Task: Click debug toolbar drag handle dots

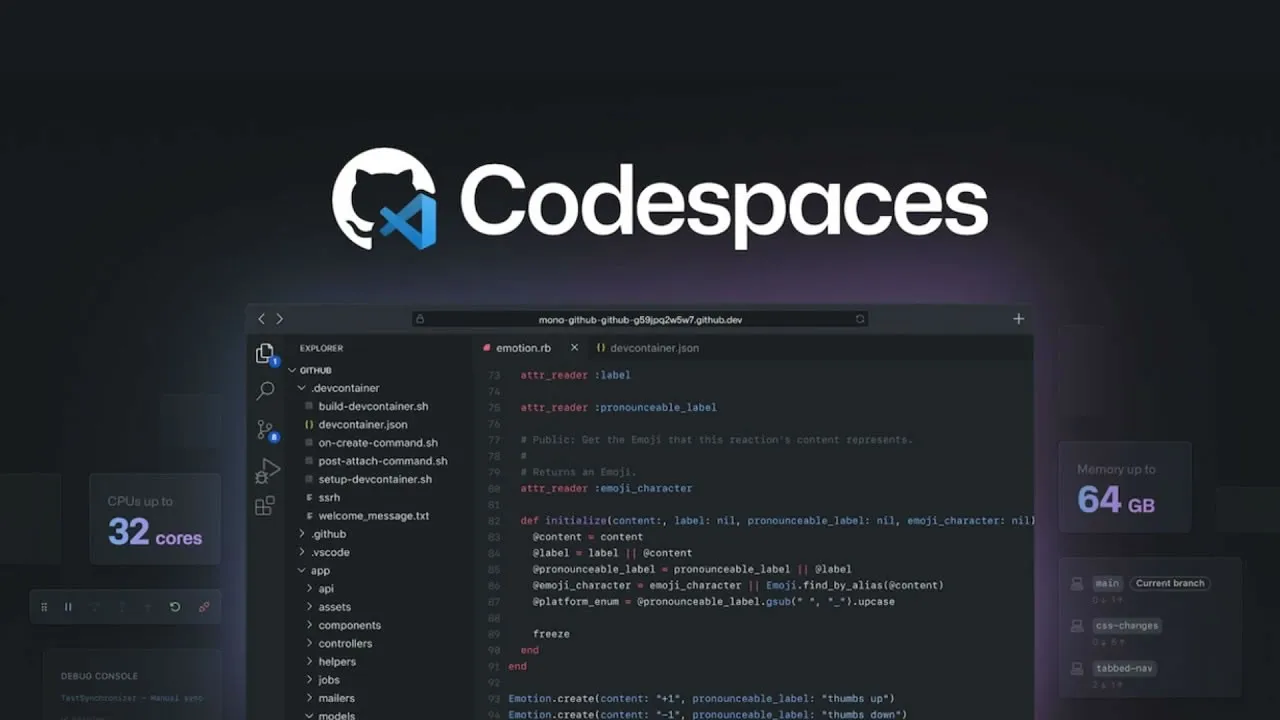Action: tap(44, 607)
